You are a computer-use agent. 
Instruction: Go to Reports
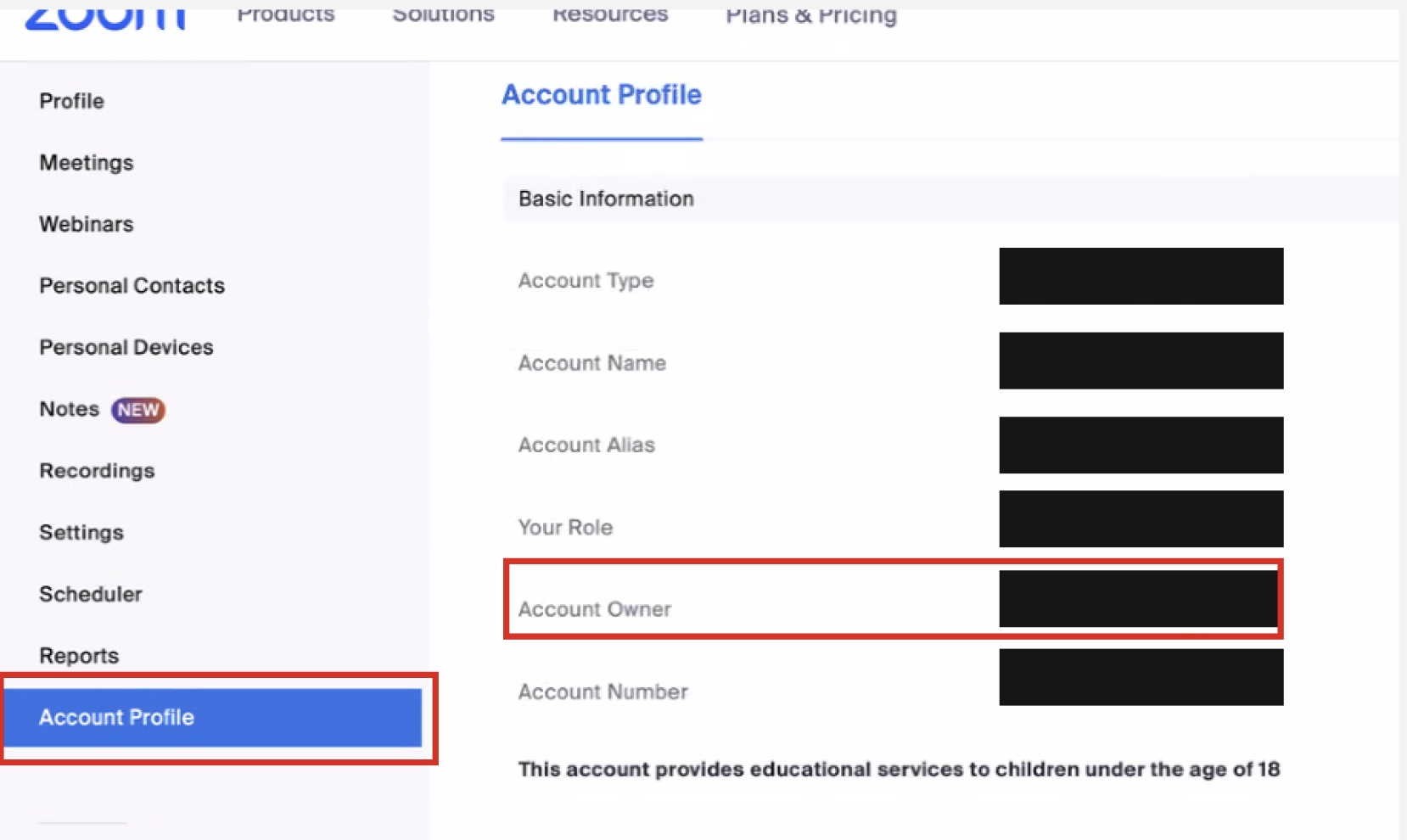[79, 656]
